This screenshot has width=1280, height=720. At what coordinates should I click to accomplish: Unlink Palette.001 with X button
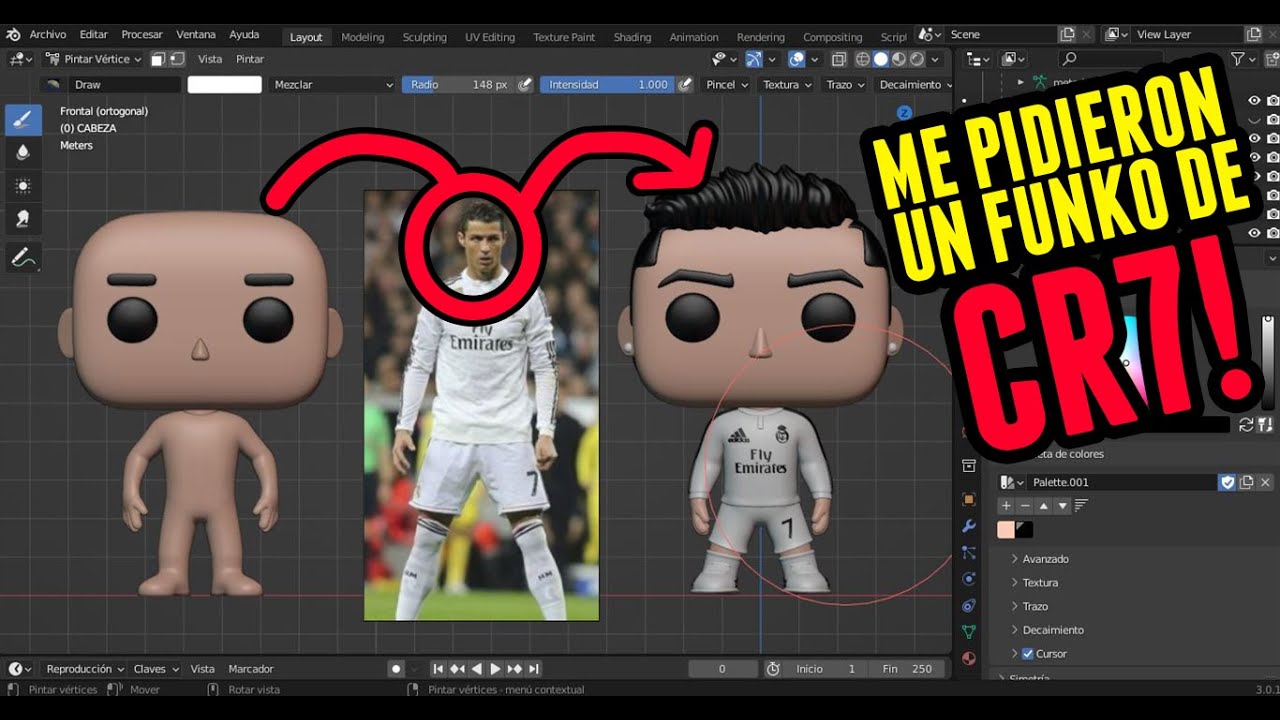[x=1265, y=482]
